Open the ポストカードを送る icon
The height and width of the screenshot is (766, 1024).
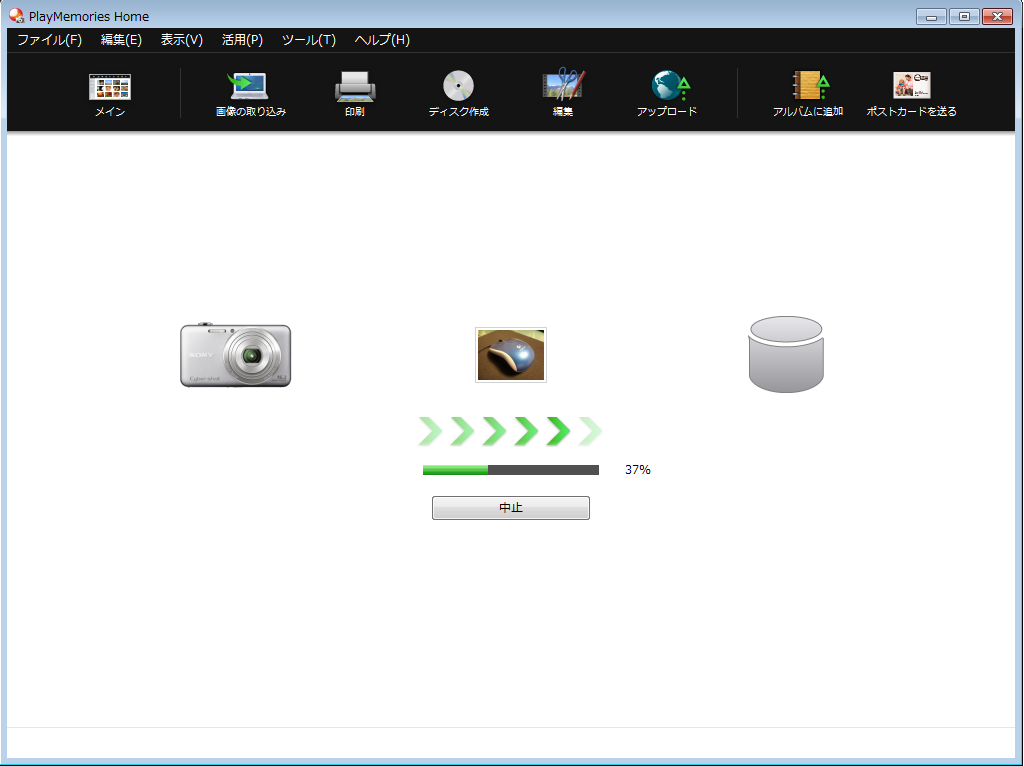(x=912, y=86)
